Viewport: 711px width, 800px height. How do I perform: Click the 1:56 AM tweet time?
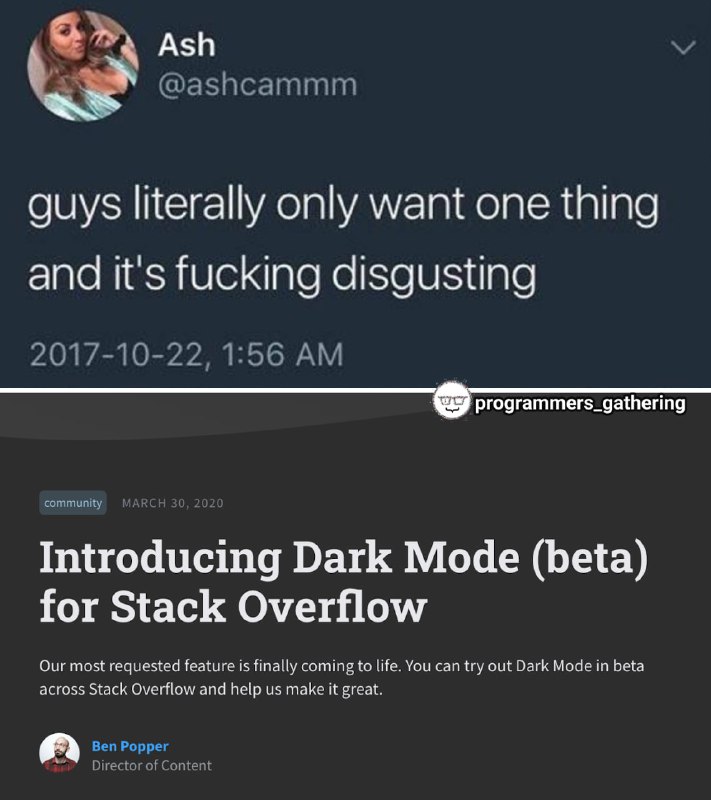283,355
